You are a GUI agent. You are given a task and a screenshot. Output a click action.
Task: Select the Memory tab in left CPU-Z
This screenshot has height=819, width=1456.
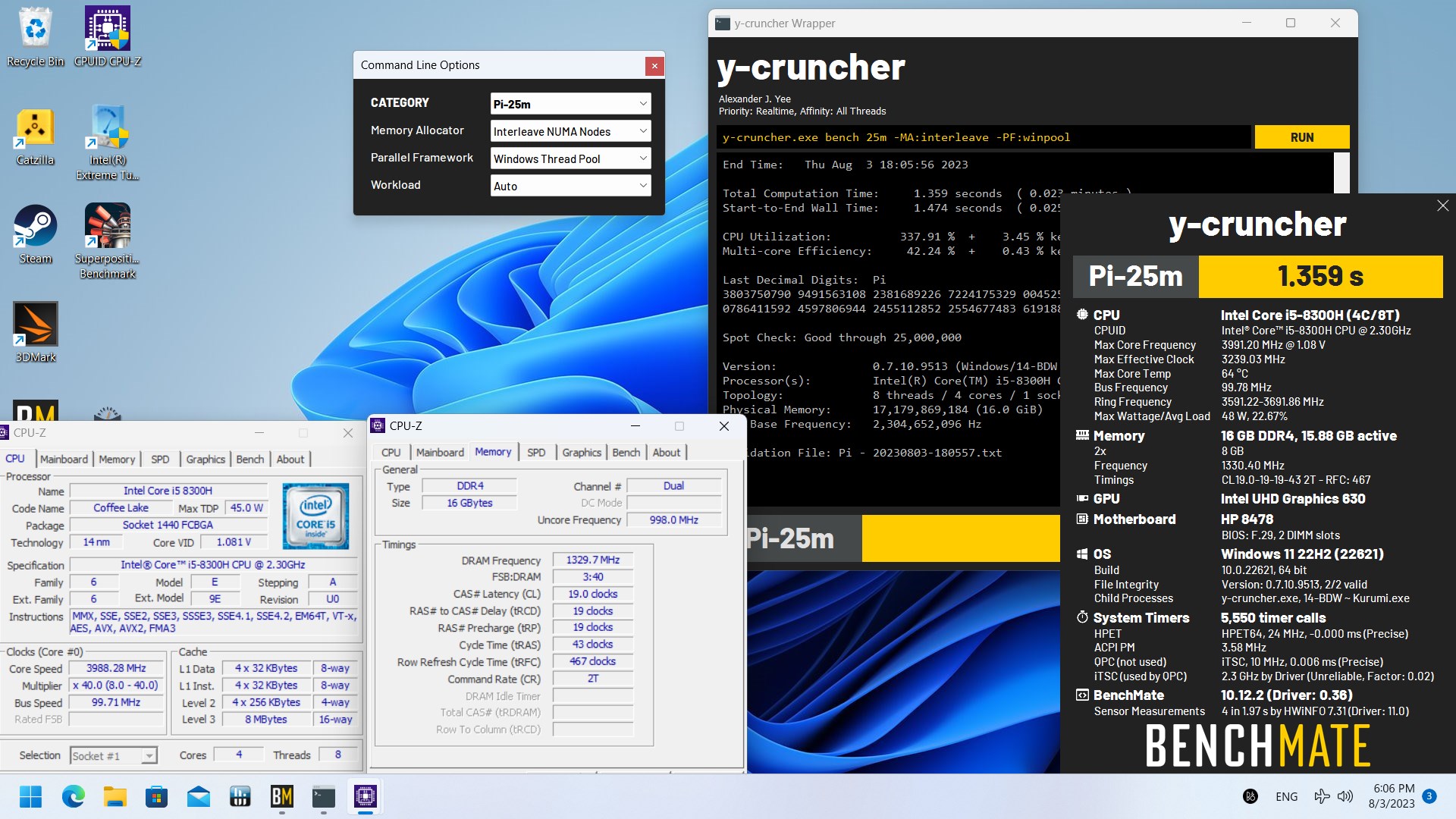117,459
